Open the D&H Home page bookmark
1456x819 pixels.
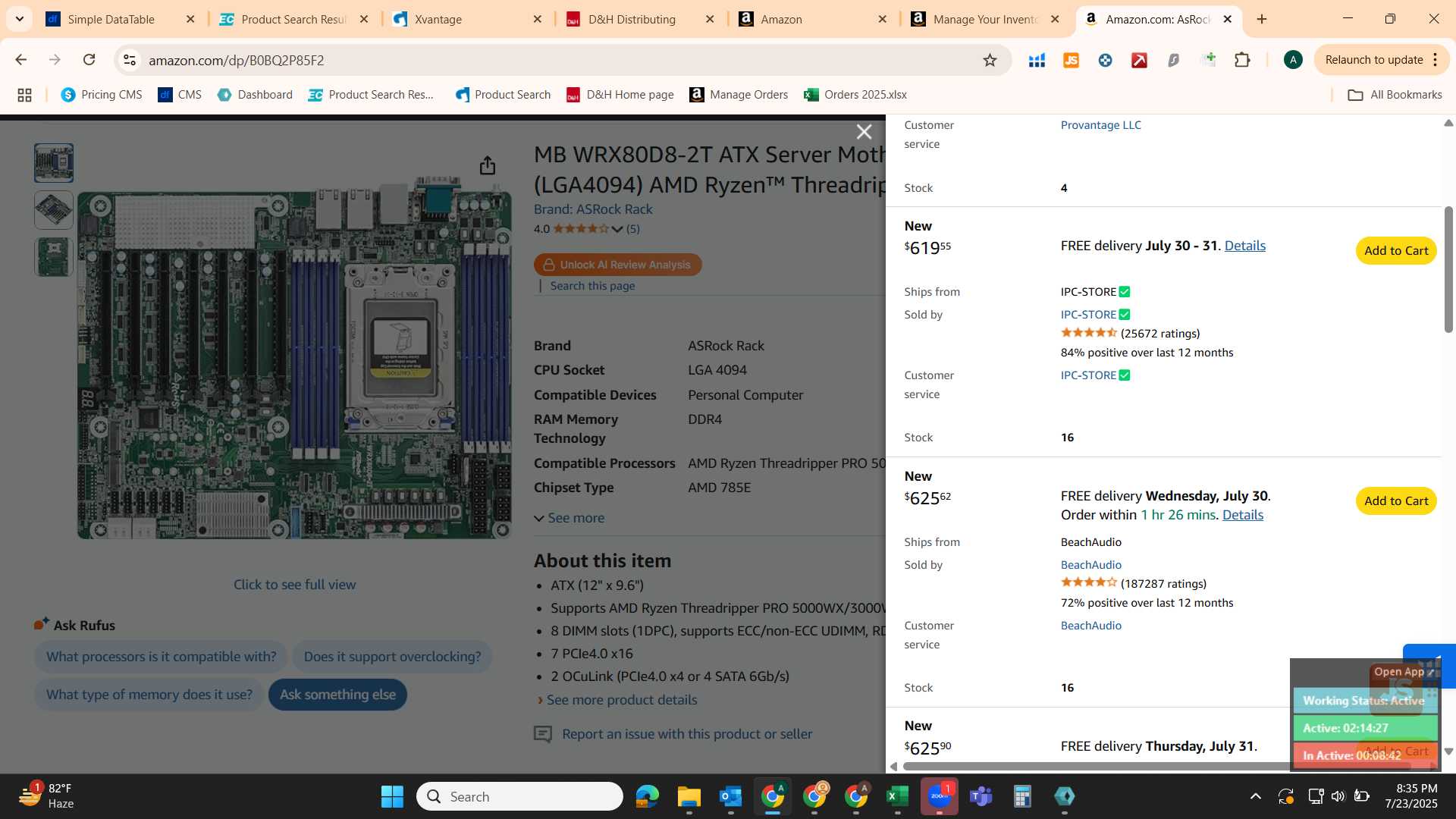[x=620, y=95]
